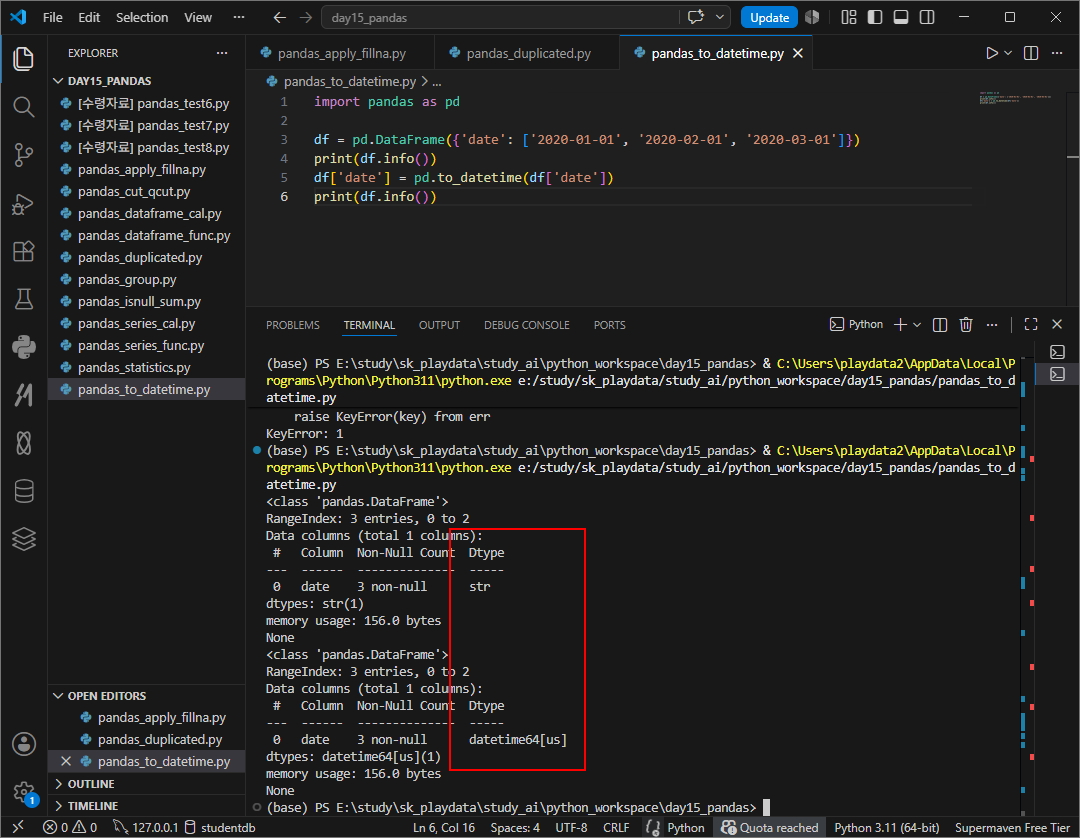Screen dimensions: 1080x838
Task: Kill the terminal with trash icon
Action: point(966,324)
